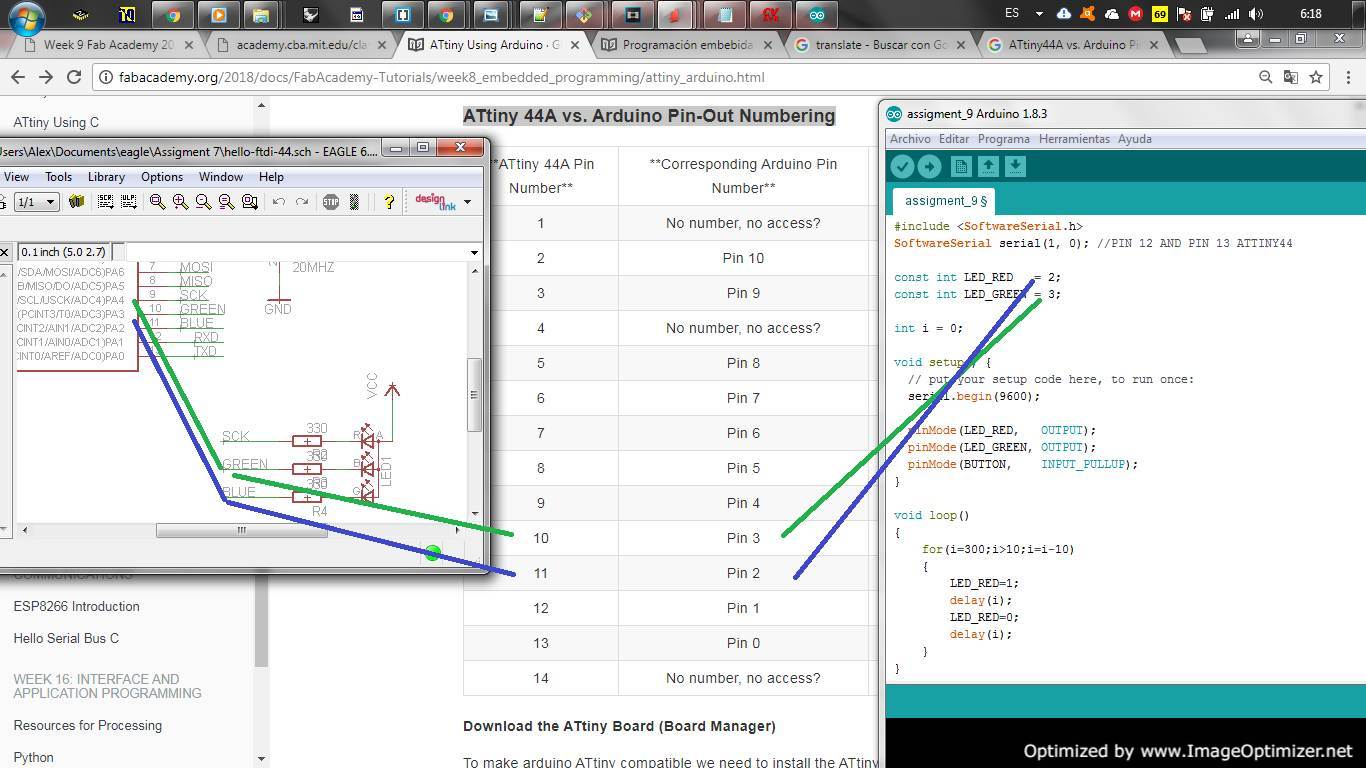The image size is (1366, 768).
Task: Open the Programa menu in Arduino
Action: click(x=1003, y=139)
